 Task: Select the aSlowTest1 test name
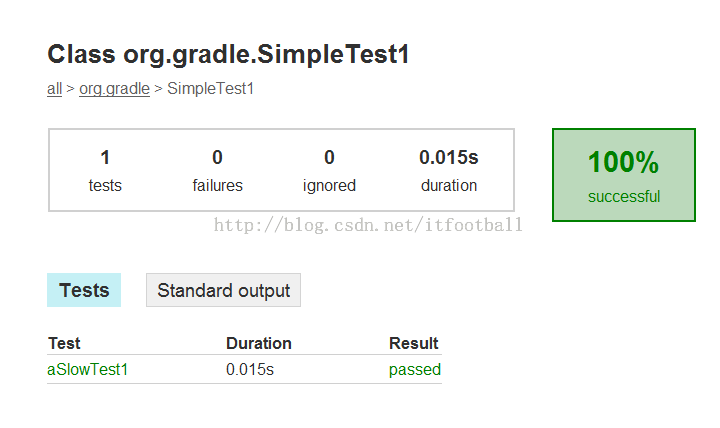tap(88, 370)
